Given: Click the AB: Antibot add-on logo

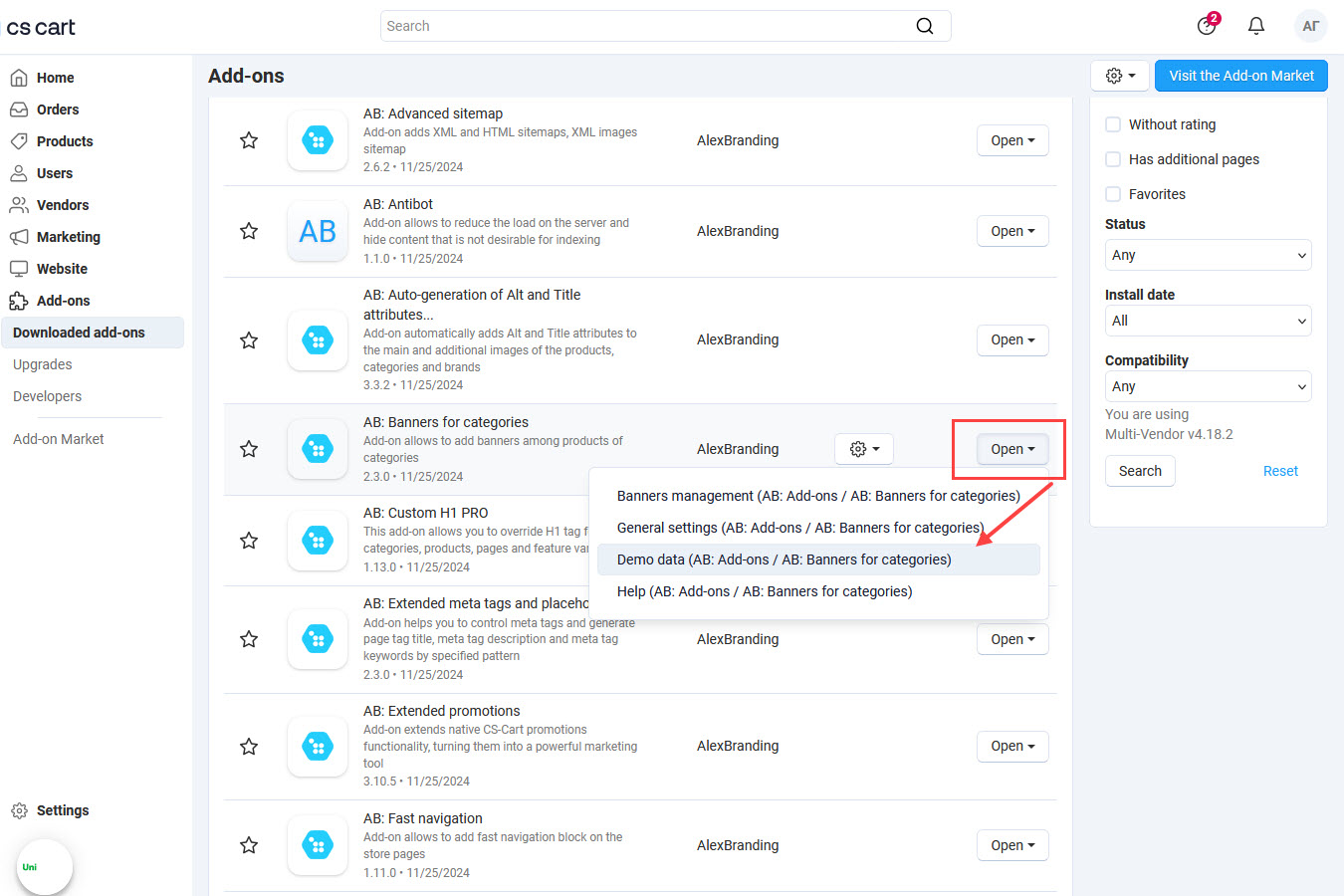Looking at the screenshot, I should point(318,231).
